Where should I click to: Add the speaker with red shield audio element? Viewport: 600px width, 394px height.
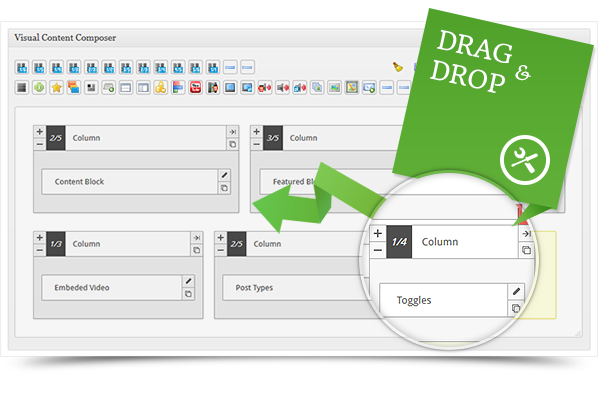click(x=265, y=88)
